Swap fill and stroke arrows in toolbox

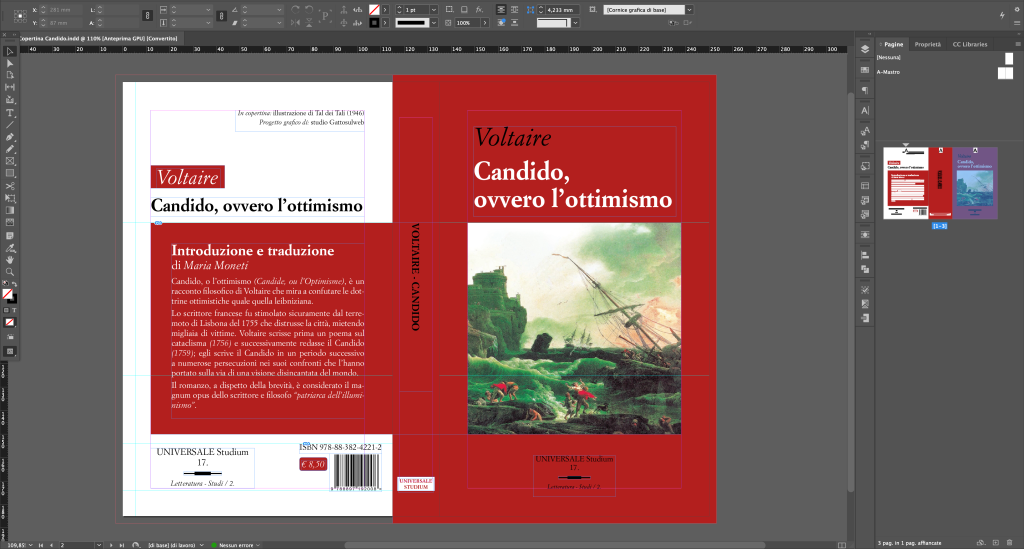(x=14, y=284)
